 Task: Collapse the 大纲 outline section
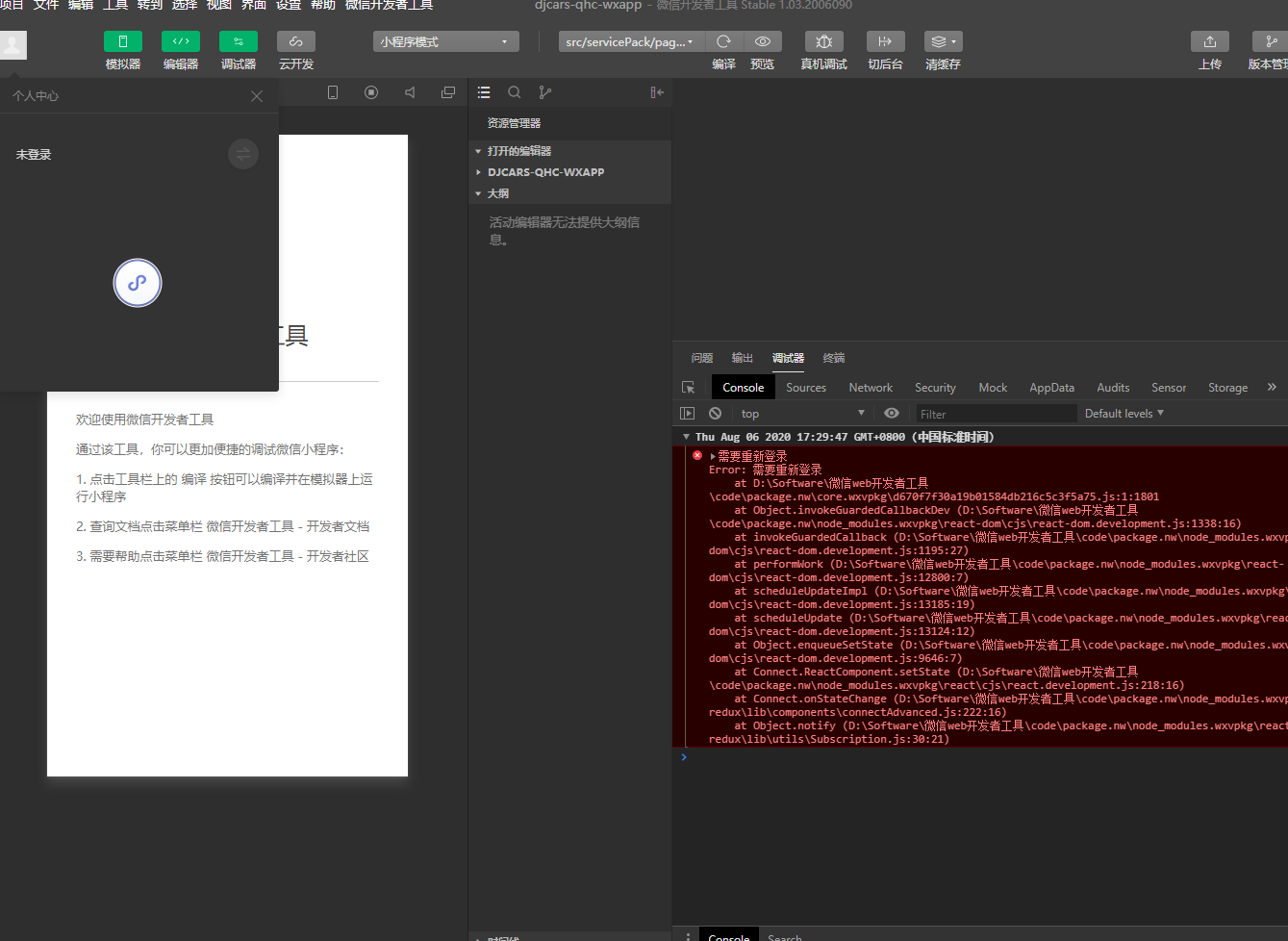(569, 193)
